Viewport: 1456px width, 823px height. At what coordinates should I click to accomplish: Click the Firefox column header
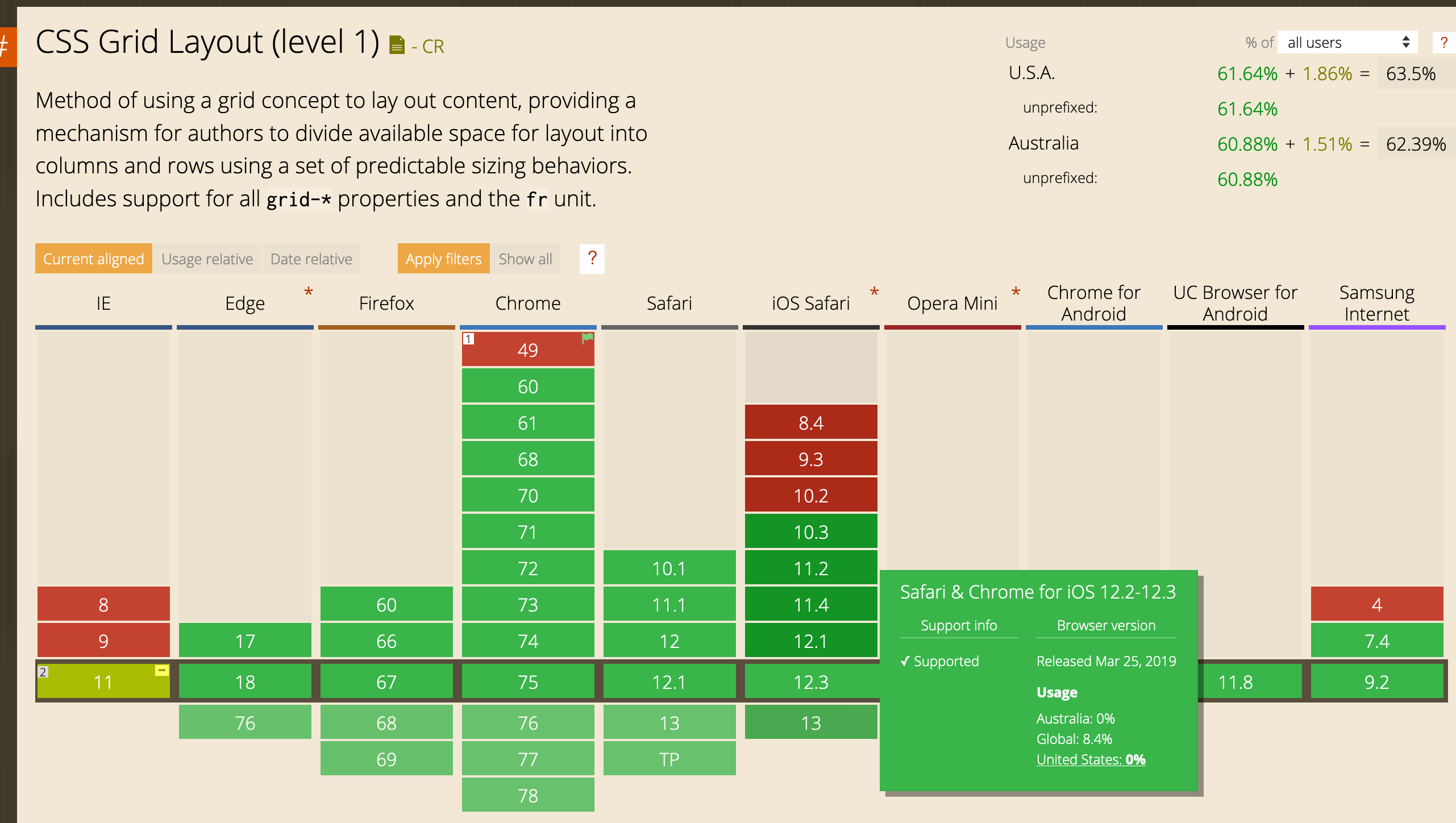[x=386, y=303]
